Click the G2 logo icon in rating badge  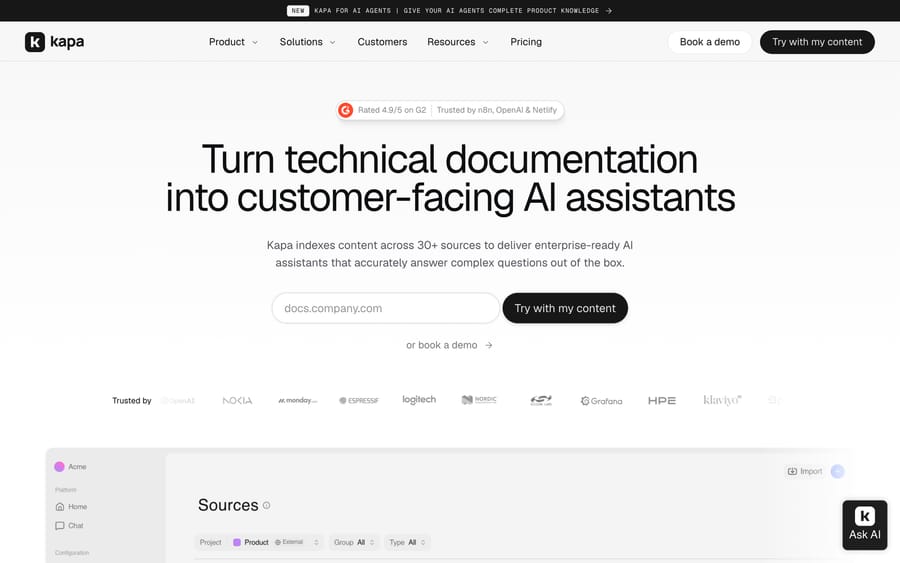click(x=346, y=110)
